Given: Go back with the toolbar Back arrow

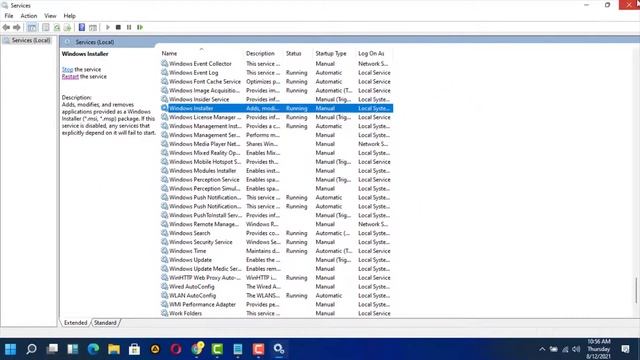Looking at the screenshot, I should (x=6, y=27).
